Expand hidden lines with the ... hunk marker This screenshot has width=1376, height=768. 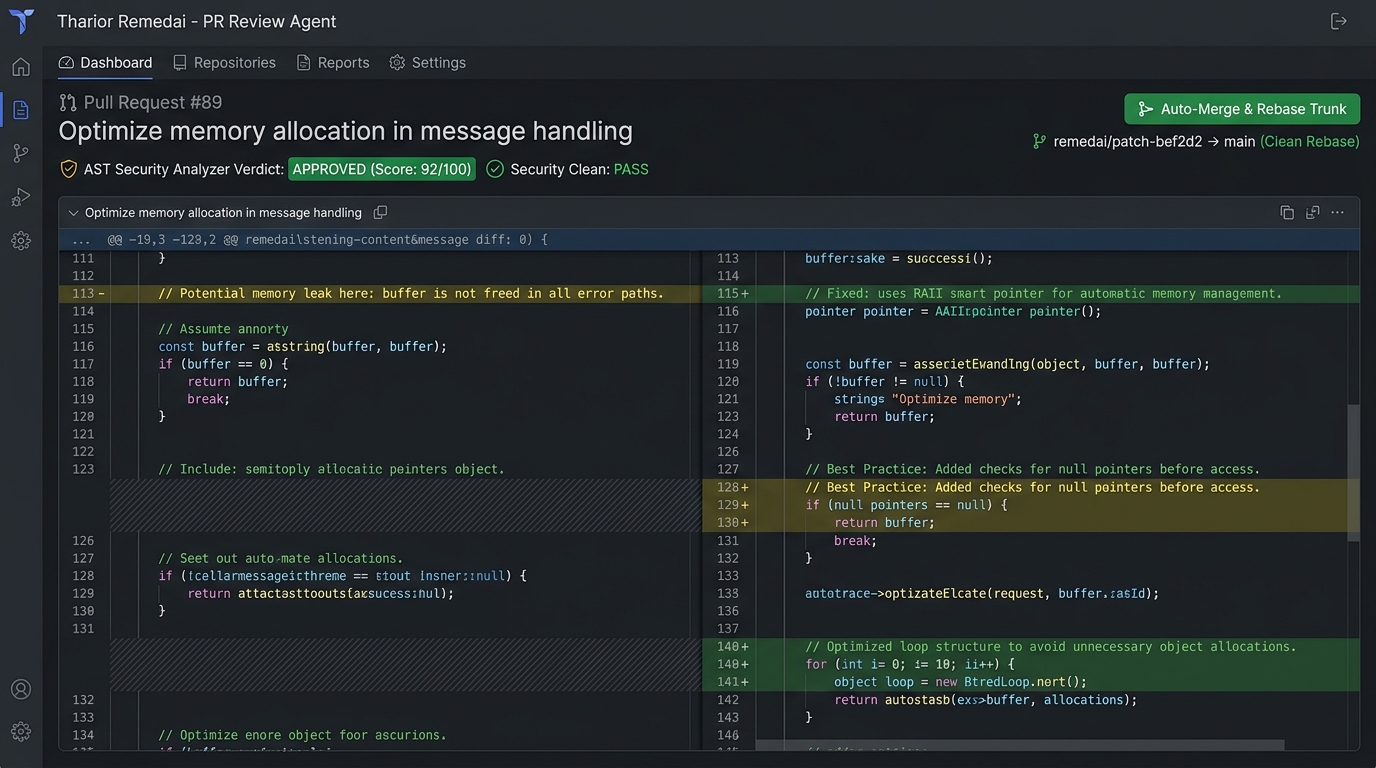(x=81, y=240)
